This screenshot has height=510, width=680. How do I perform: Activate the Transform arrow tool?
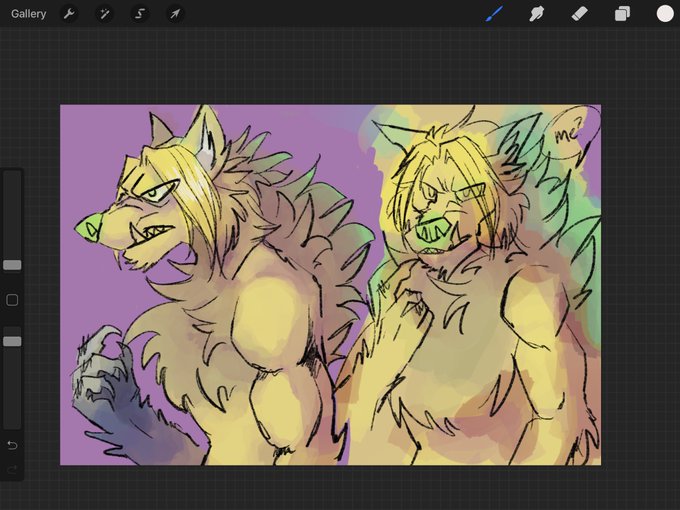pos(175,14)
